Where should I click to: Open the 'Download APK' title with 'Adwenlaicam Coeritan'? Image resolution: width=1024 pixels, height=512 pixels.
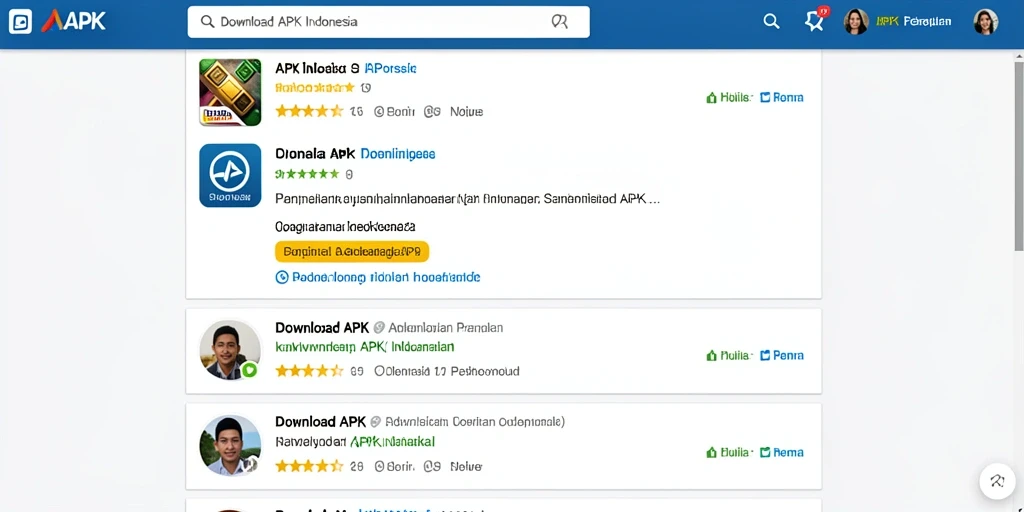pyautogui.click(x=322, y=422)
